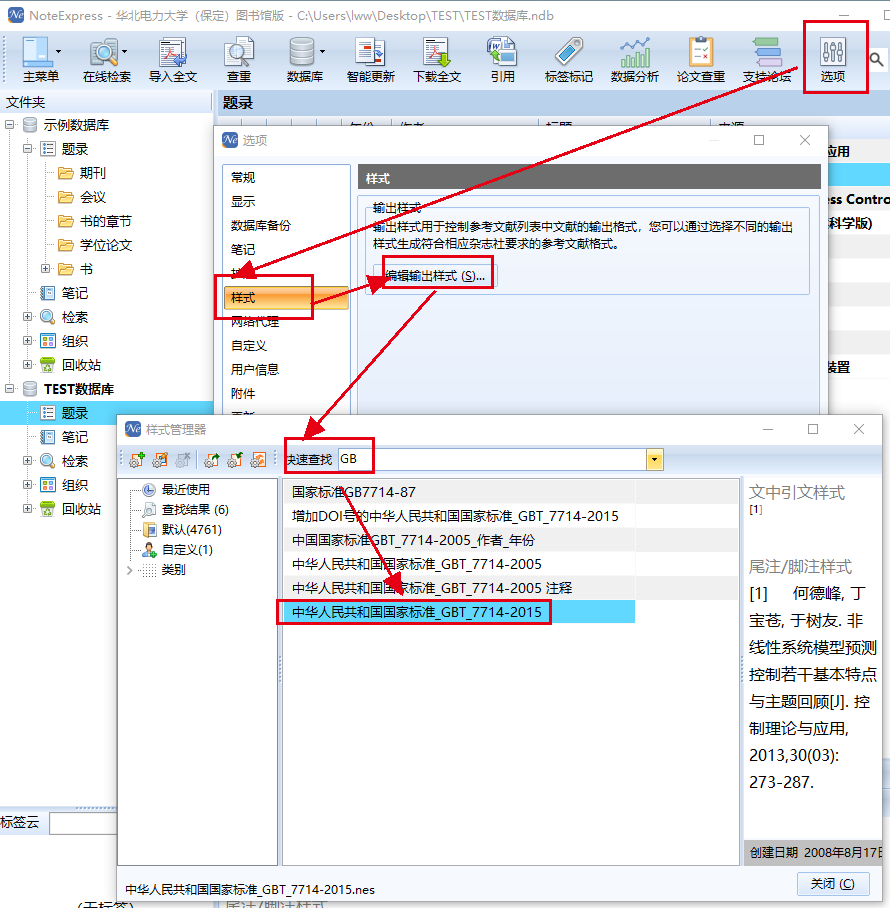This screenshot has height=908, width=890.
Task: Collapse the 示例数据库 tree node
Action: tap(9, 125)
